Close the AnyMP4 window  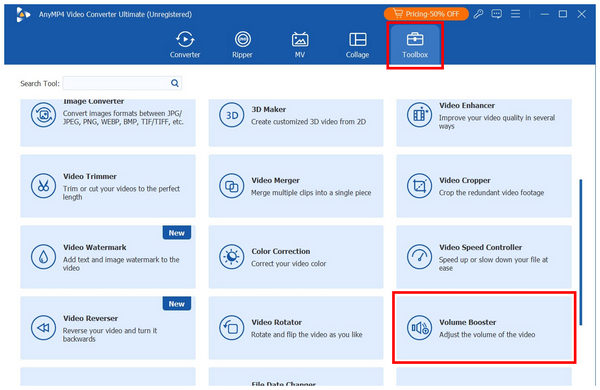[582, 14]
